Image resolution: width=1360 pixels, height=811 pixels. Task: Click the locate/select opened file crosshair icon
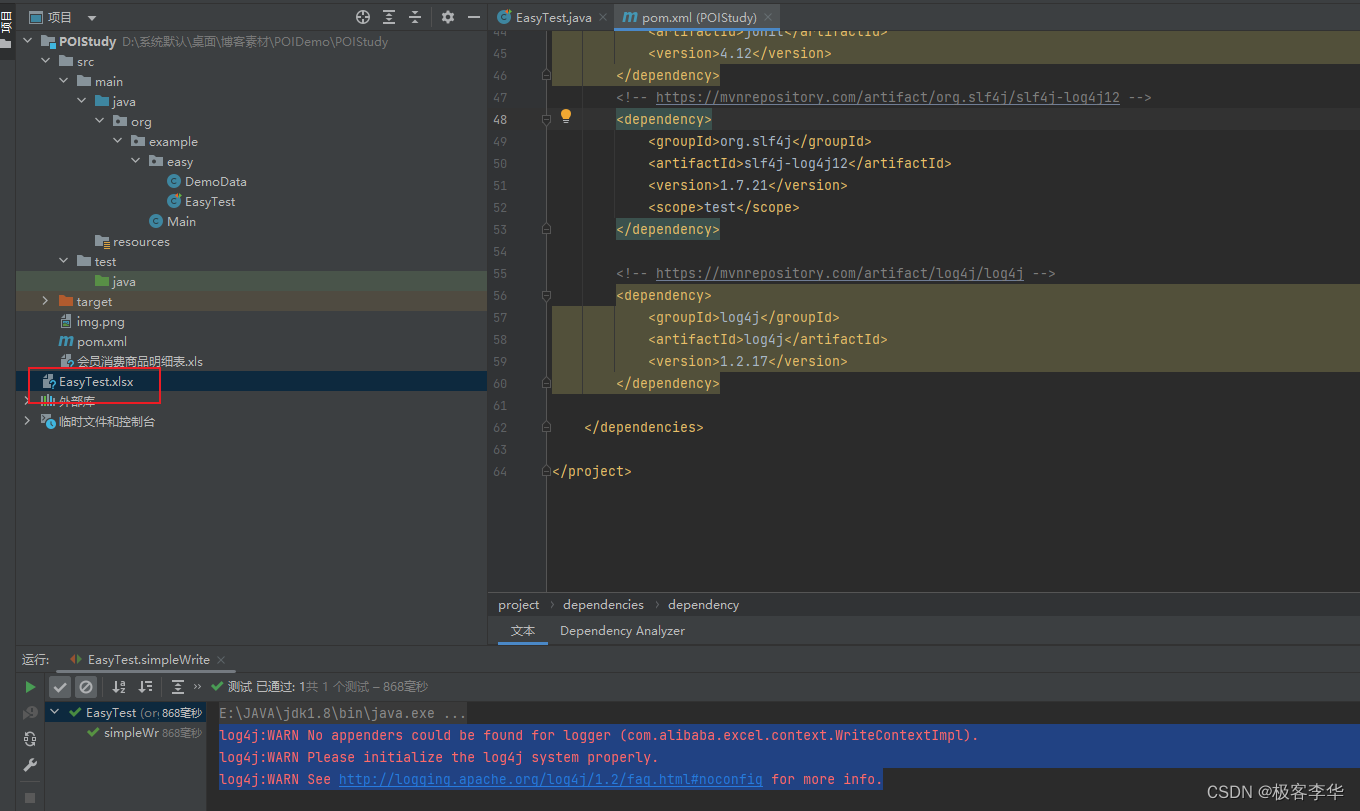[363, 17]
